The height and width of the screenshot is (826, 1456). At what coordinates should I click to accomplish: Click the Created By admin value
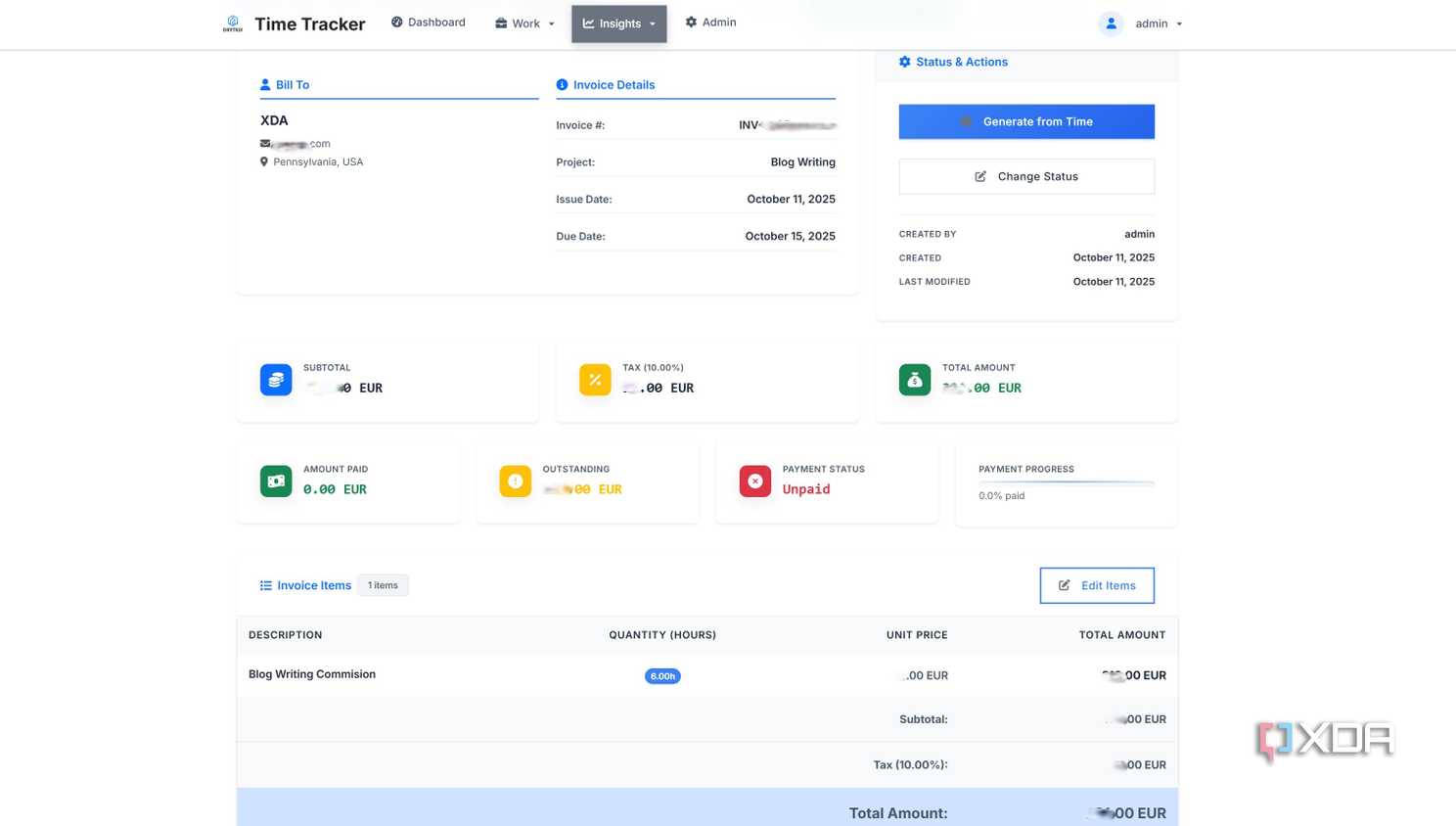point(1140,235)
